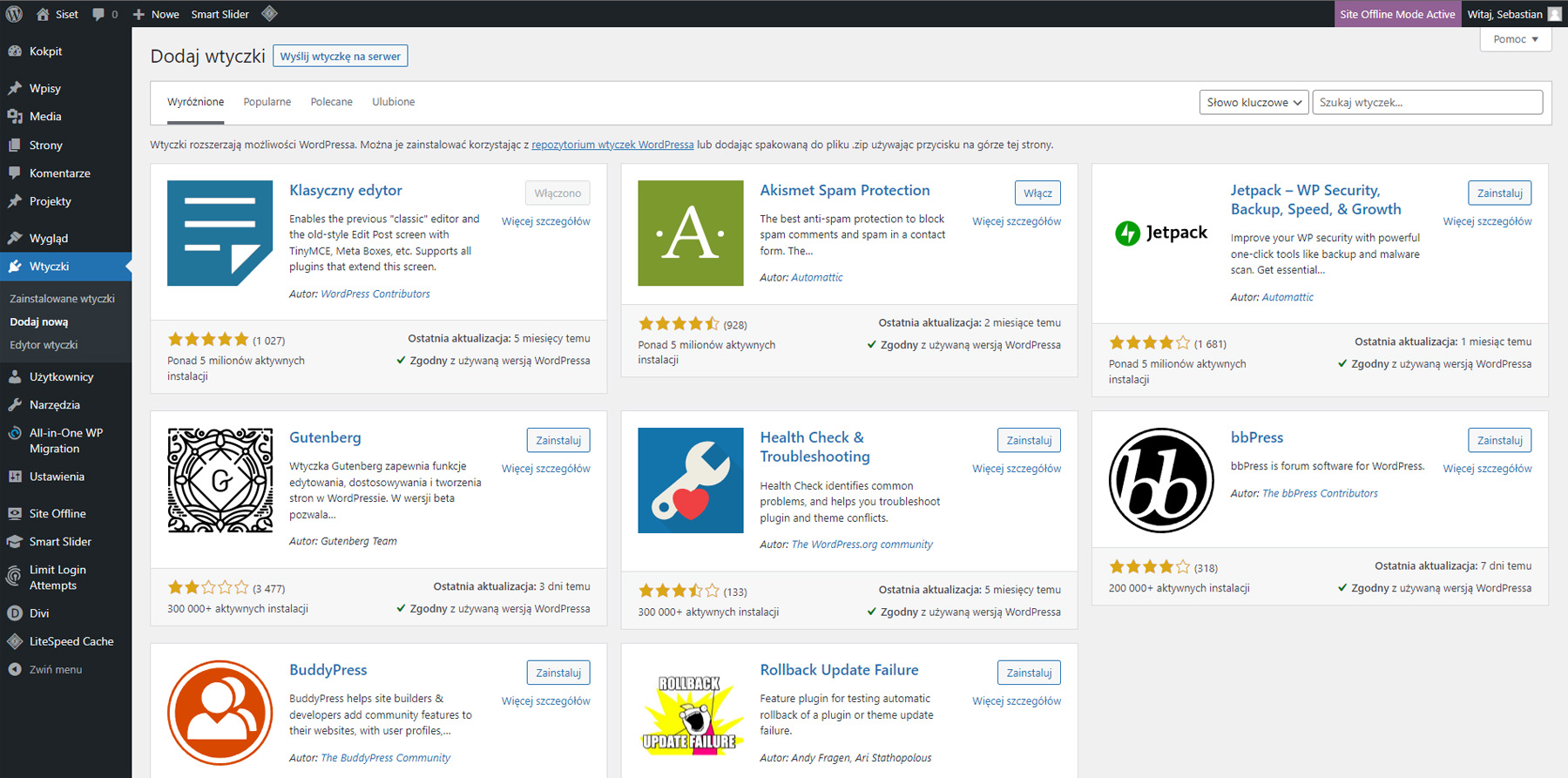Image resolution: width=1568 pixels, height=778 pixels.
Task: Click the Health Check wrench-heart icon
Action: coord(691,480)
